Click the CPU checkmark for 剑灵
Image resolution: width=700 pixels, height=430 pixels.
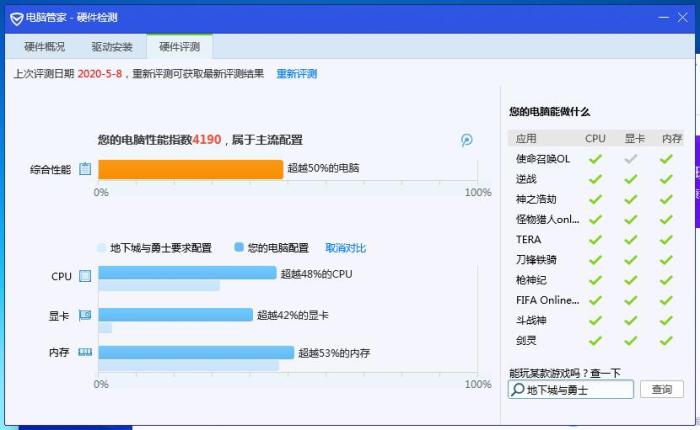[595, 341]
